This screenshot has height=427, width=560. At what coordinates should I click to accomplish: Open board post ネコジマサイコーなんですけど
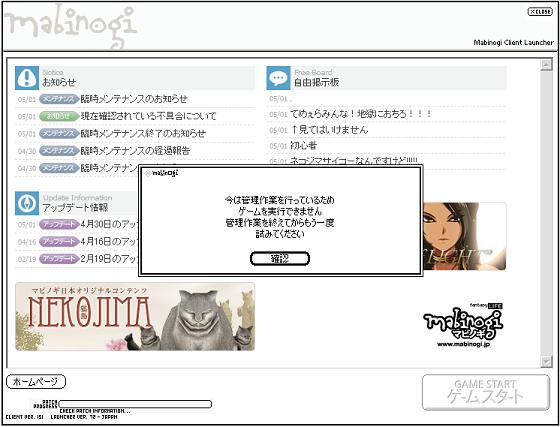(x=354, y=161)
